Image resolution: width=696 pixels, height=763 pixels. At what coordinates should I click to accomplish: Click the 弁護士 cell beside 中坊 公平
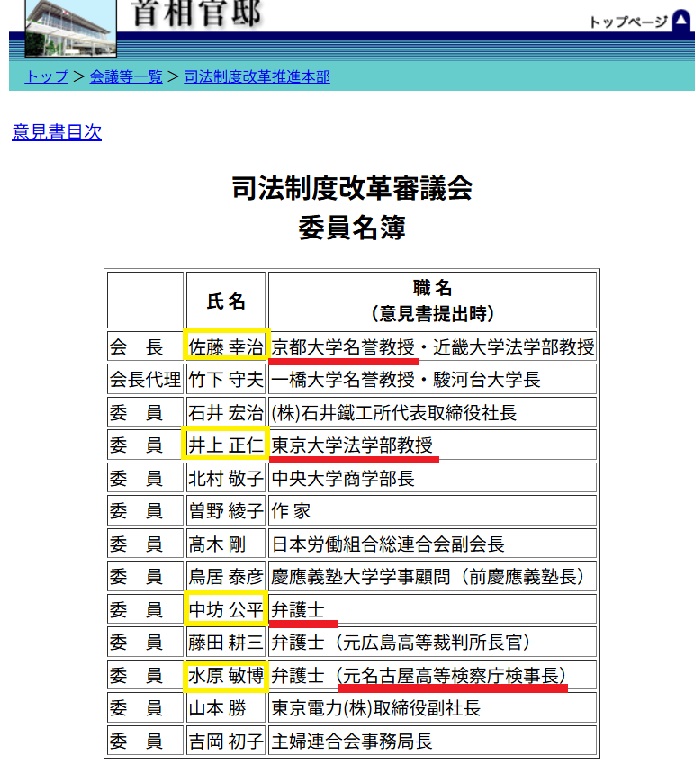(432, 609)
